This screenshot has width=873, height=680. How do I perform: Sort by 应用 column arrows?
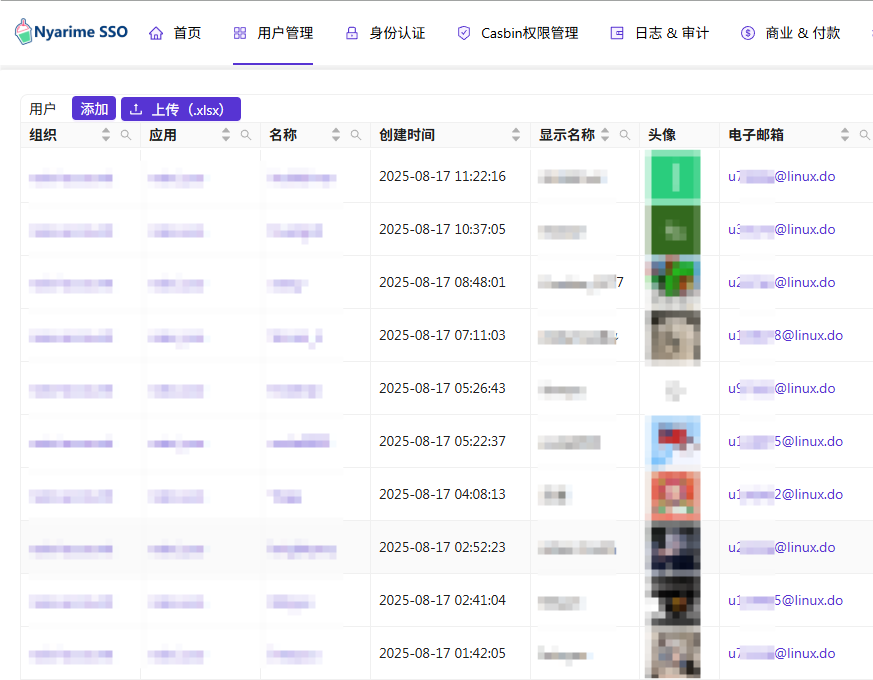[226, 135]
